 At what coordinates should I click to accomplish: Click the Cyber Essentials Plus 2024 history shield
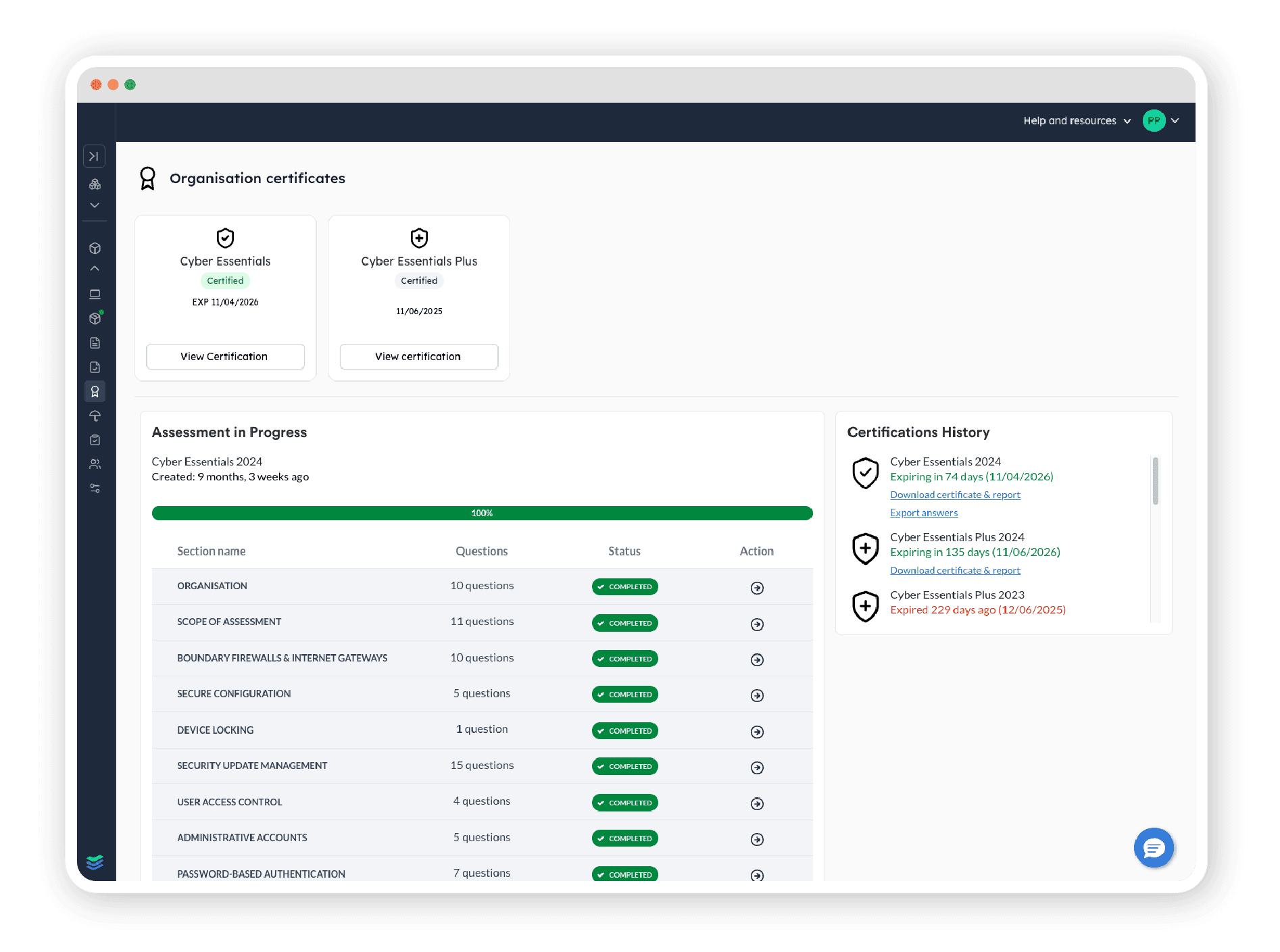coord(865,548)
